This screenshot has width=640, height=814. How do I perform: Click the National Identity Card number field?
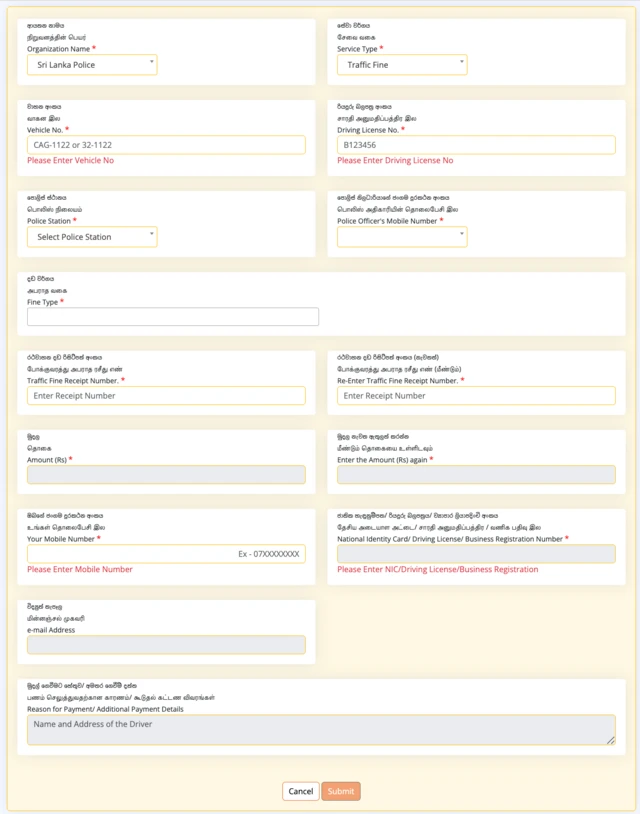[476, 554]
